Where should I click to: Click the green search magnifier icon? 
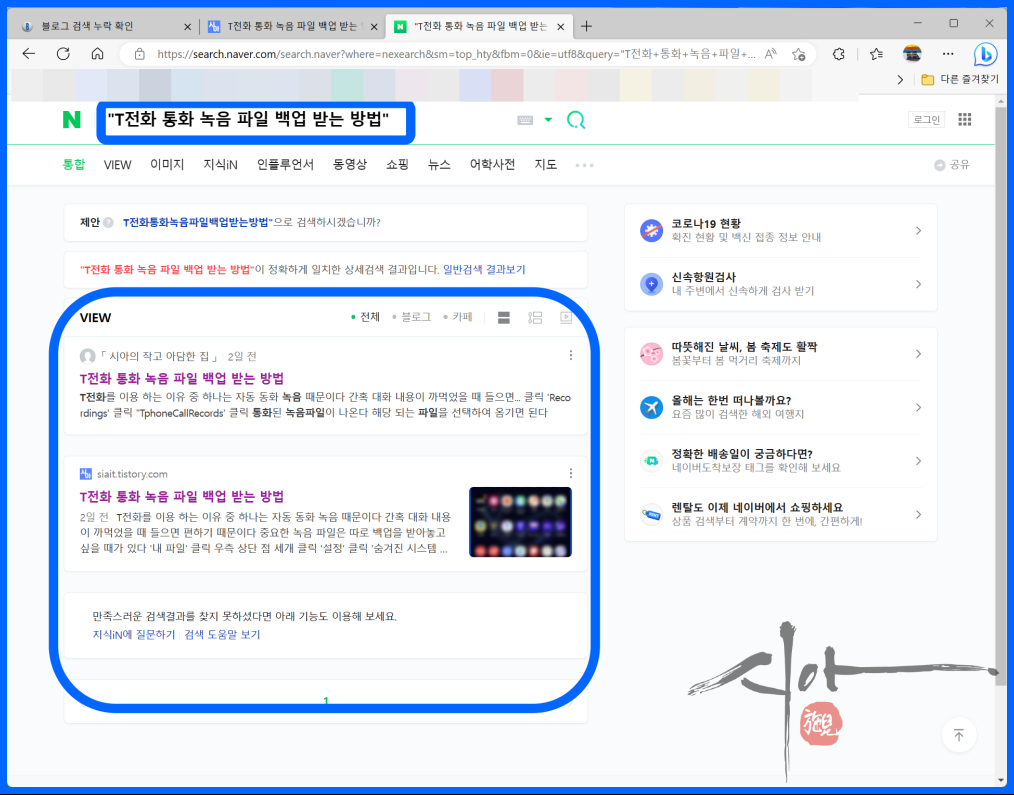click(x=576, y=120)
